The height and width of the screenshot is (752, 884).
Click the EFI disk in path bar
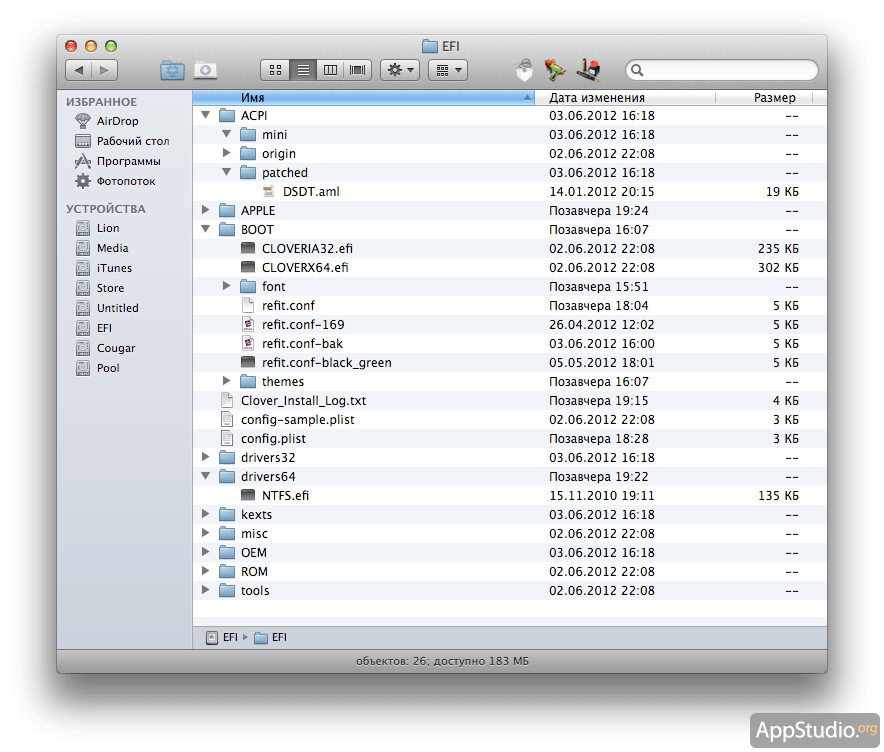pyautogui.click(x=222, y=638)
